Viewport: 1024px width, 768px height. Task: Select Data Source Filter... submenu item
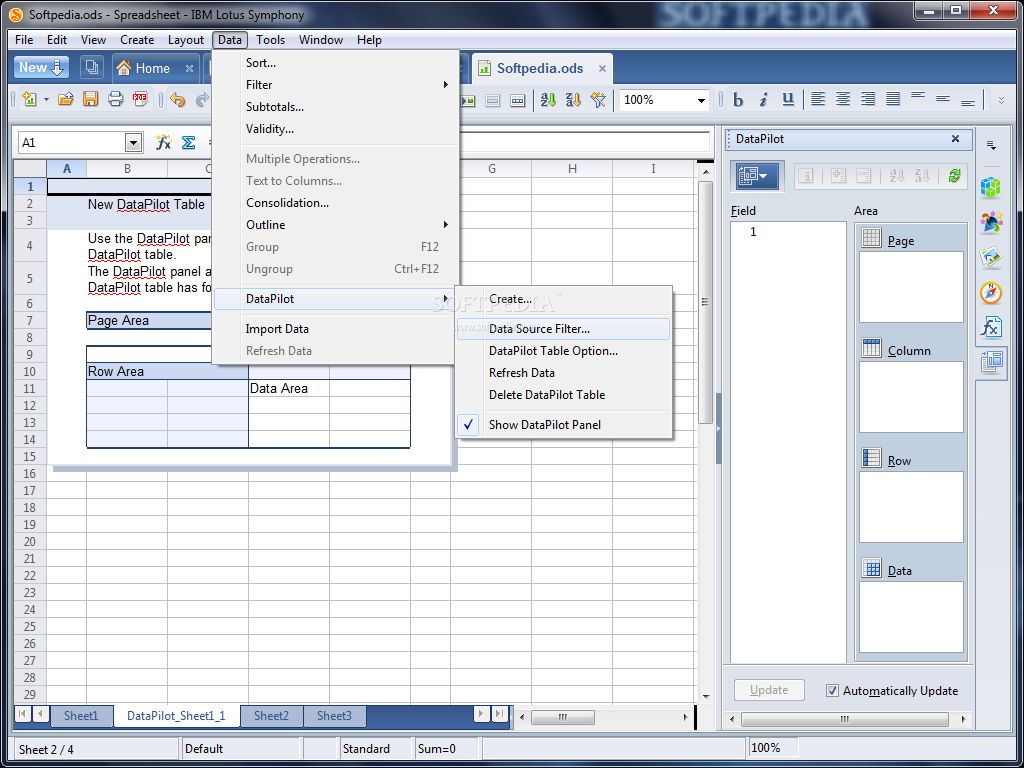pyautogui.click(x=564, y=329)
